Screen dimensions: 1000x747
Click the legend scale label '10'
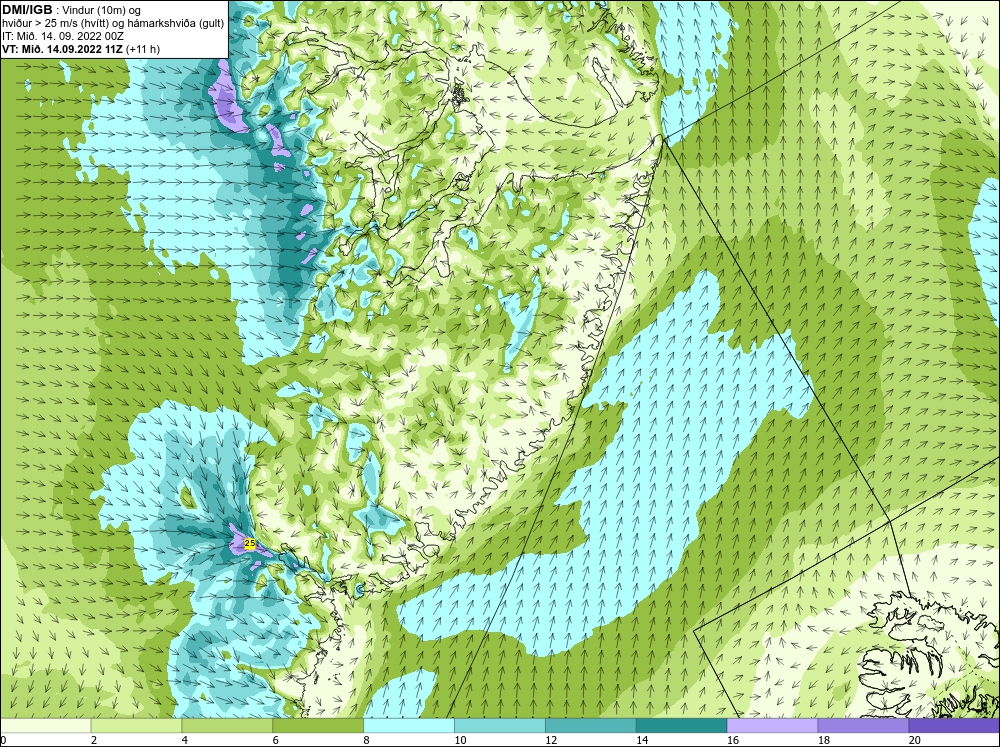click(460, 740)
